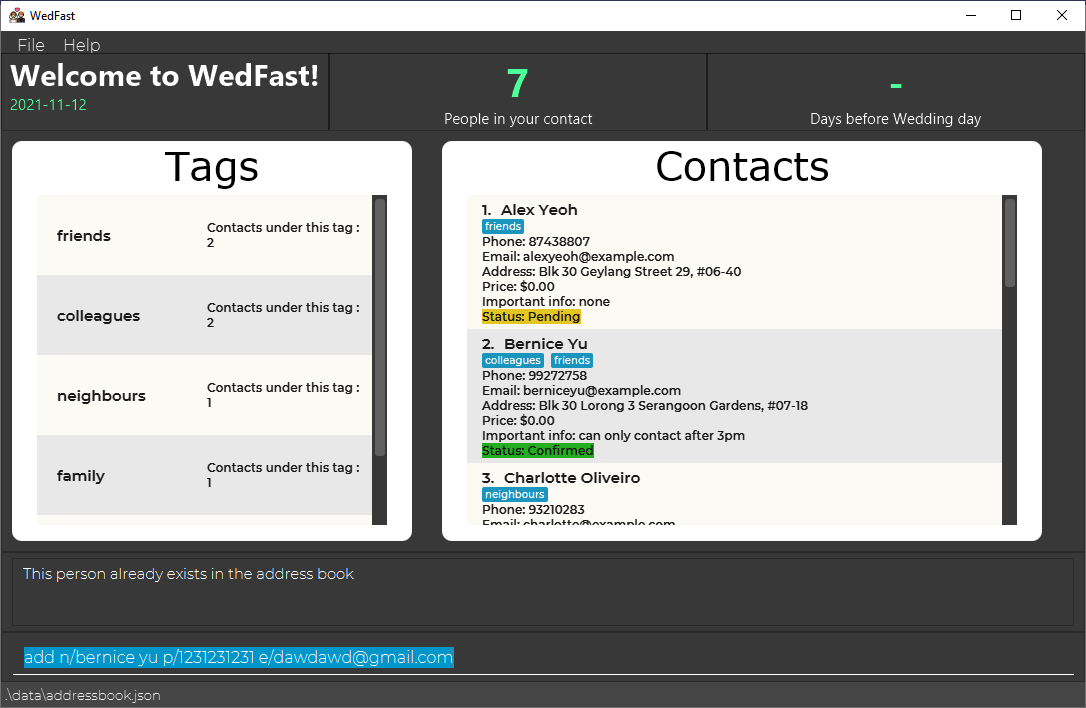Image resolution: width=1086 pixels, height=708 pixels.
Task: Minimize the WedFast window
Action: click(x=971, y=15)
